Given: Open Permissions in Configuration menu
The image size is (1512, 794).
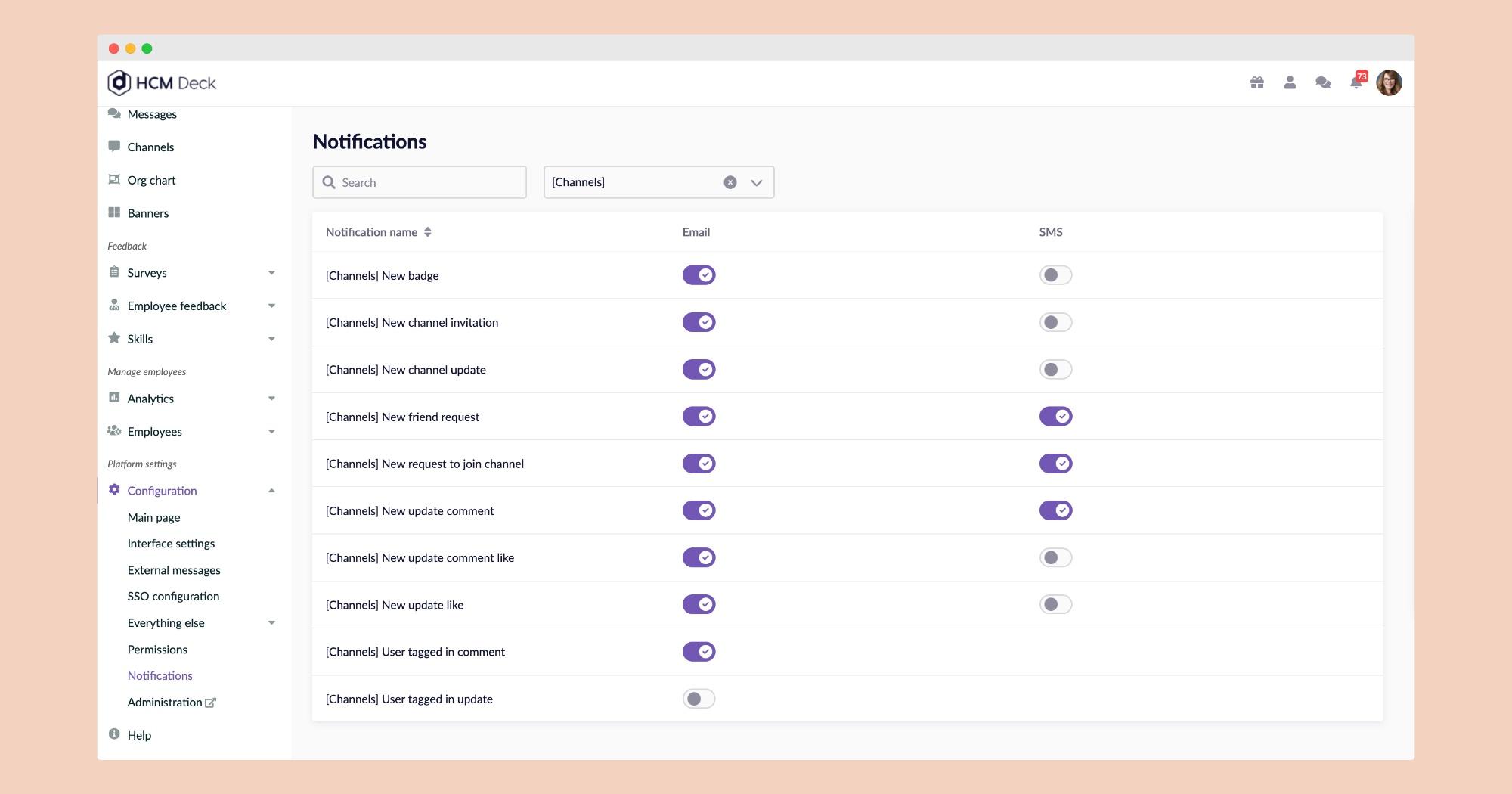Looking at the screenshot, I should 157,650.
